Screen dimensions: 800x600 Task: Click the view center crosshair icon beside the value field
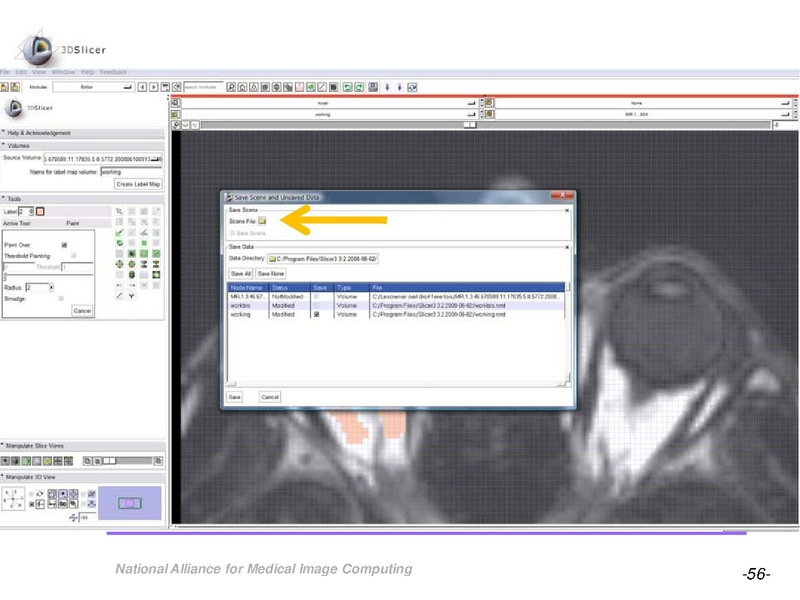tap(73, 518)
